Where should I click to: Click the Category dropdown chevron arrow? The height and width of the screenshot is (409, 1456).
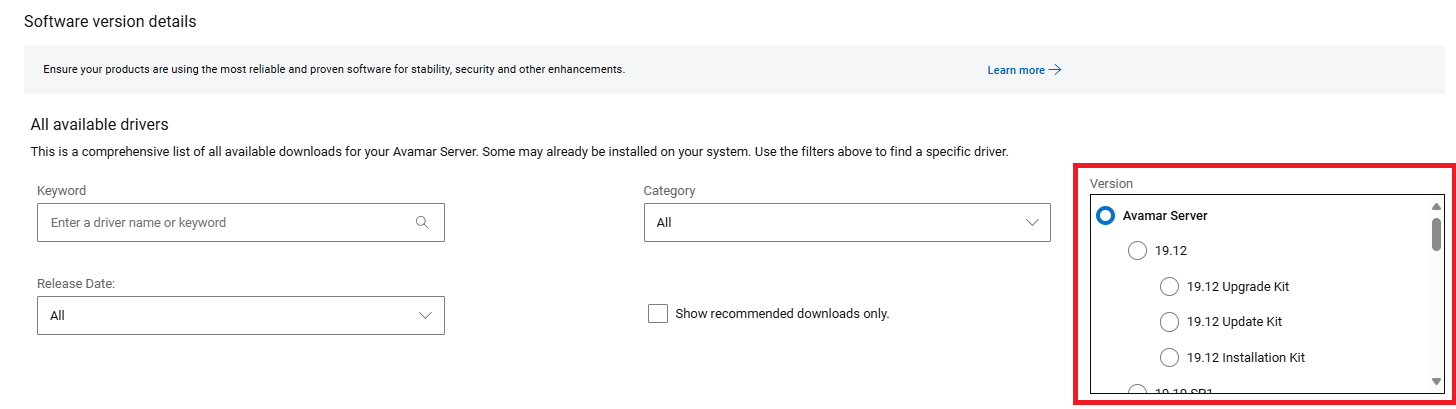coord(1032,223)
